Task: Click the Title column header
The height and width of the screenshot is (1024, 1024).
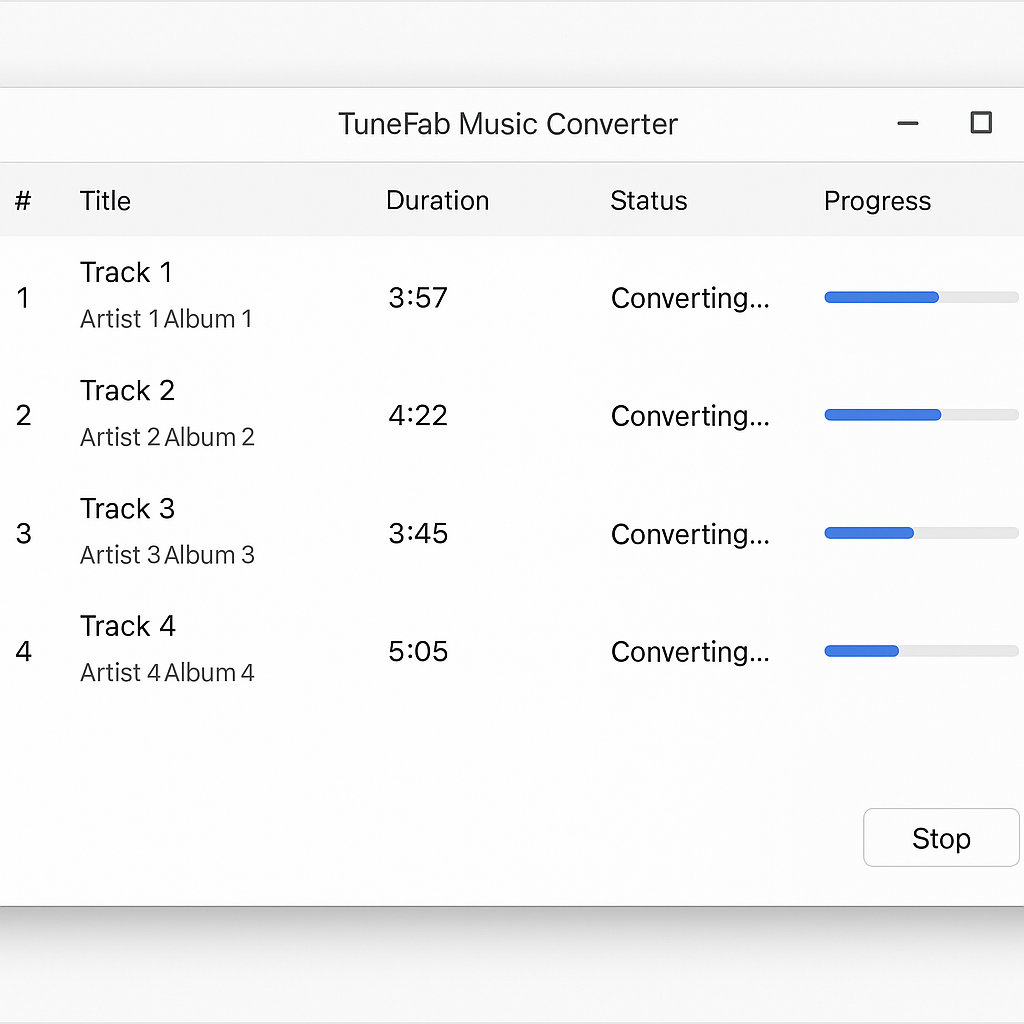Action: pyautogui.click(x=105, y=200)
